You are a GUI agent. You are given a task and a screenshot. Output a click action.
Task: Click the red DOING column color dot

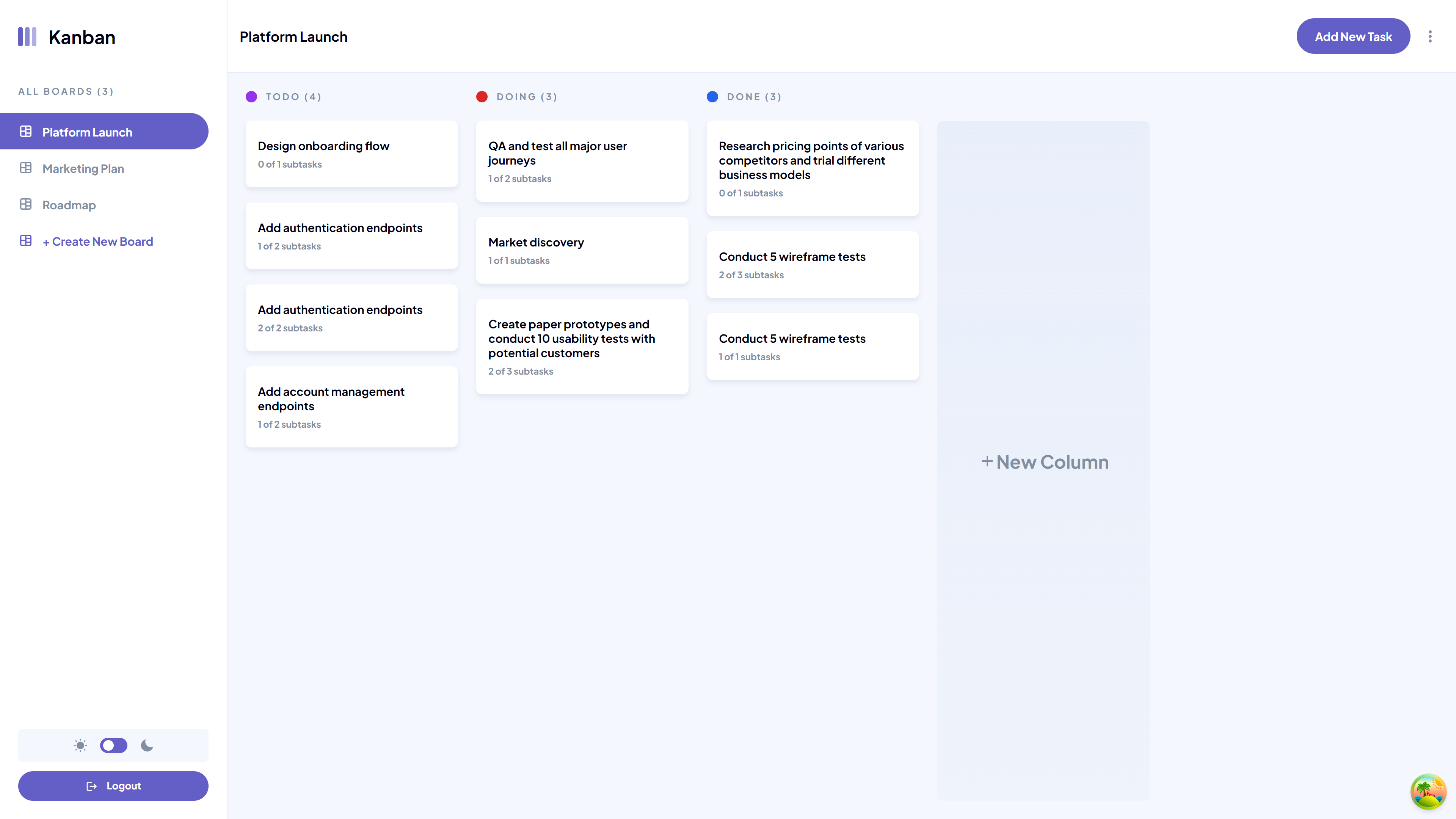[482, 97]
